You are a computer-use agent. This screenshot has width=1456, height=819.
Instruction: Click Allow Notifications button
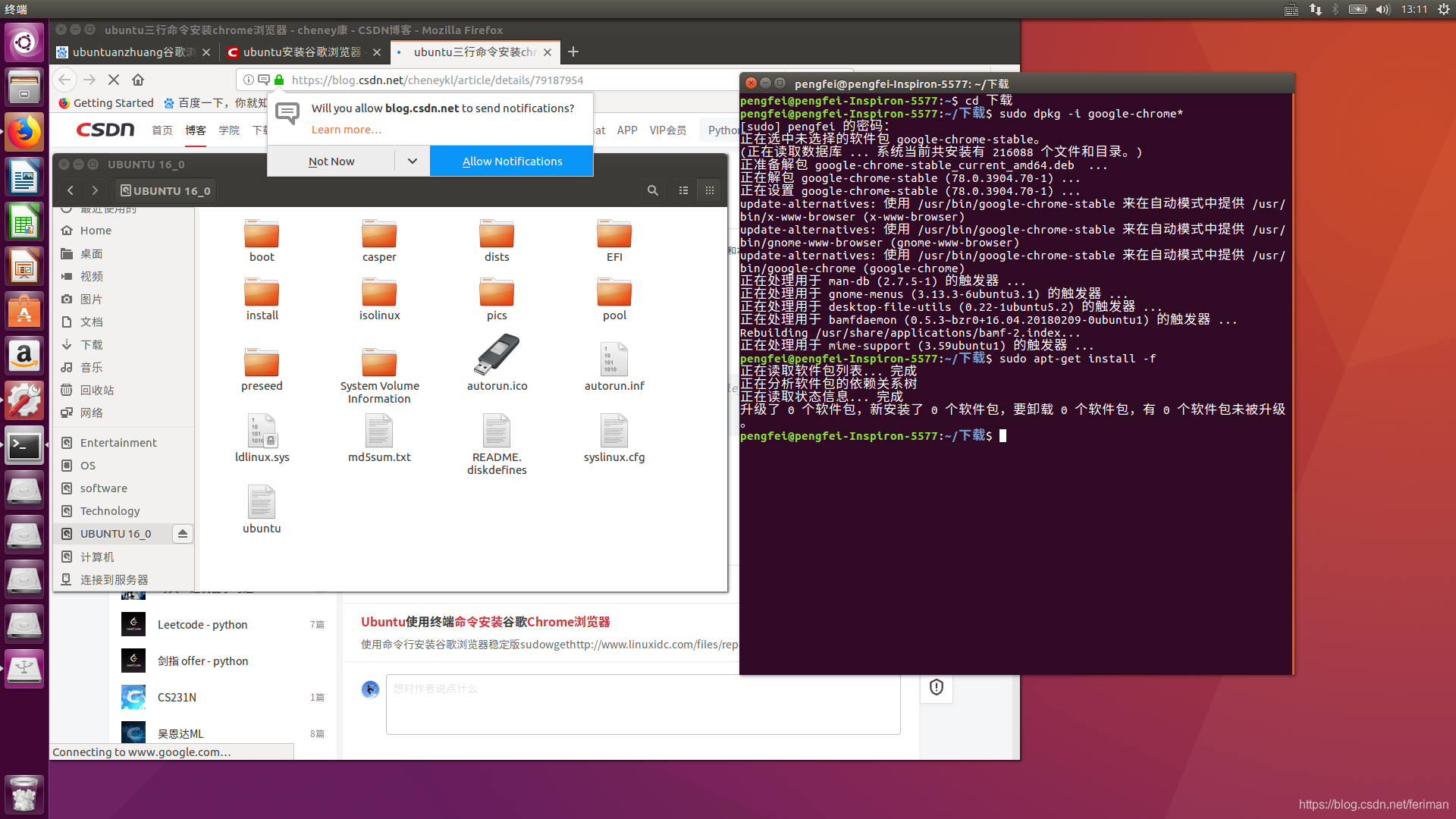point(512,161)
